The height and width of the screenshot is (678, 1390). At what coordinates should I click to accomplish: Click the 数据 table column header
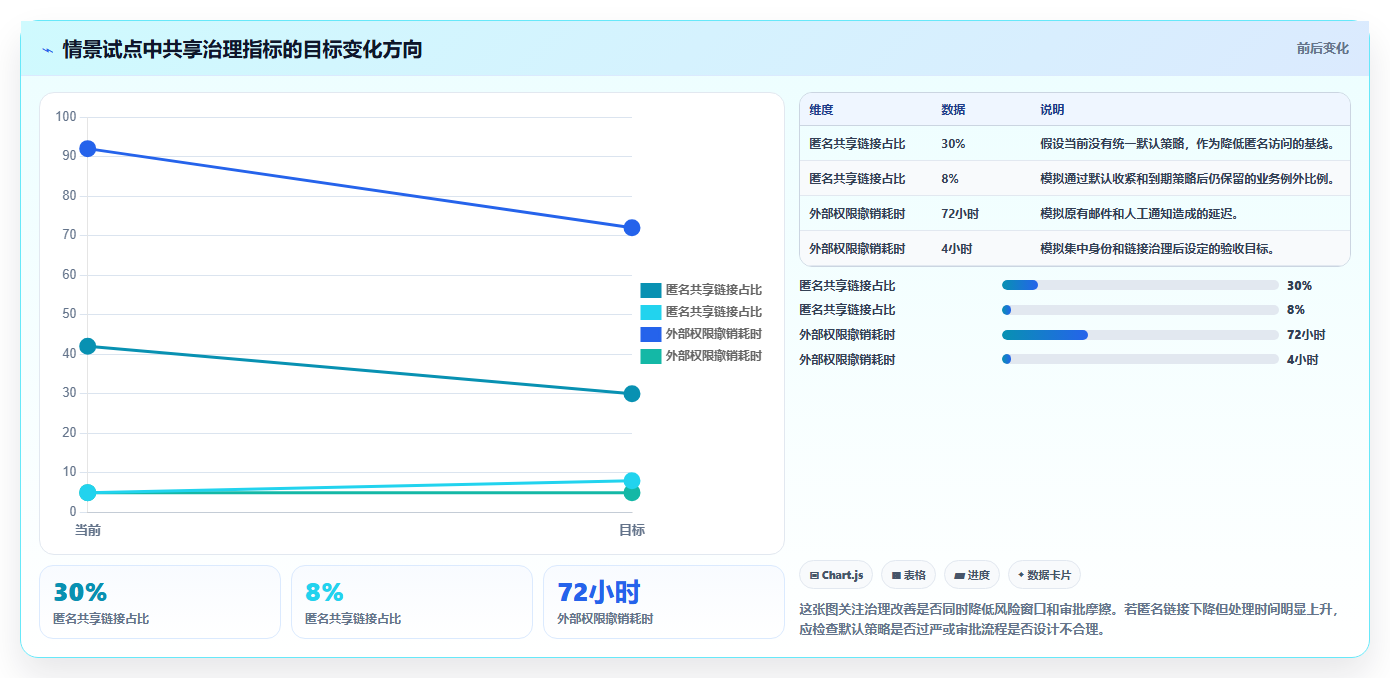point(953,110)
